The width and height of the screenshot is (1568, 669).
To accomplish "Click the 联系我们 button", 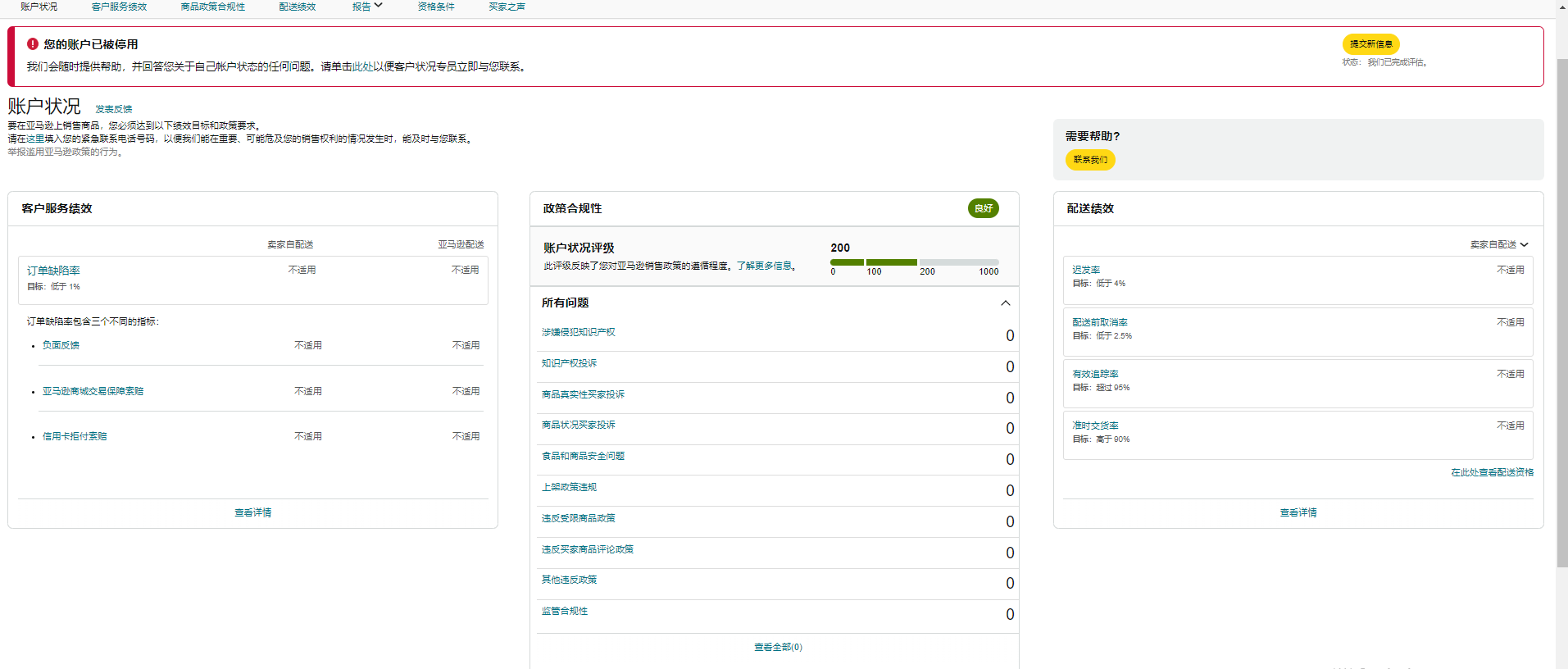I will pyautogui.click(x=1090, y=160).
